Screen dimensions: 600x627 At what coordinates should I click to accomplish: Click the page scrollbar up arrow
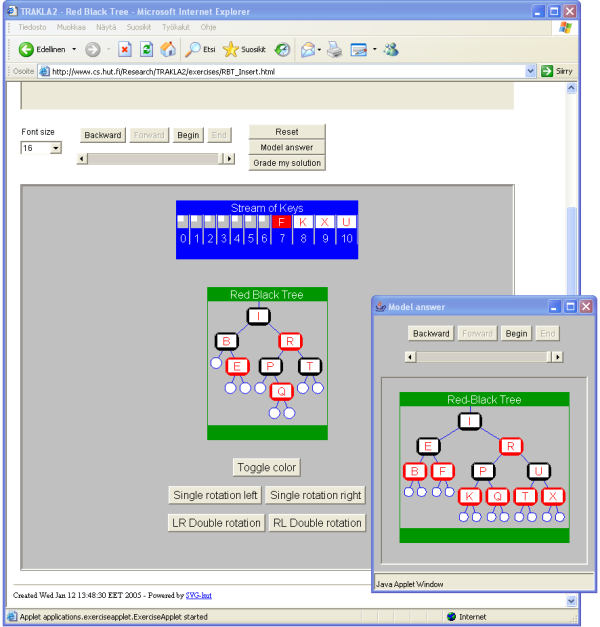tap(571, 88)
